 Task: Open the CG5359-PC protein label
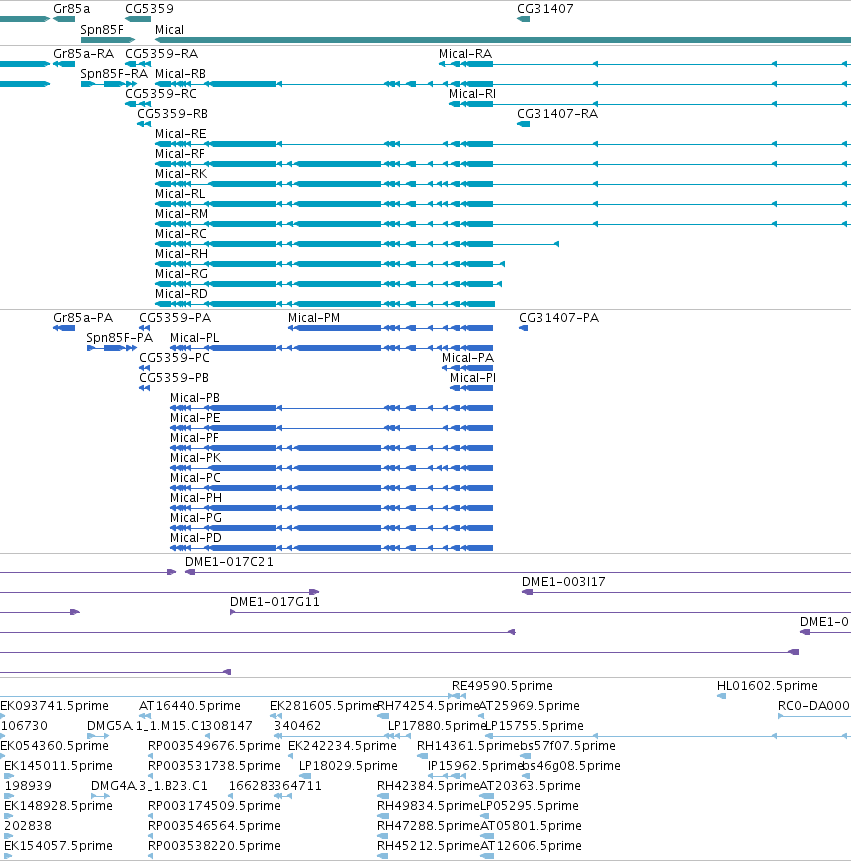coord(174,358)
